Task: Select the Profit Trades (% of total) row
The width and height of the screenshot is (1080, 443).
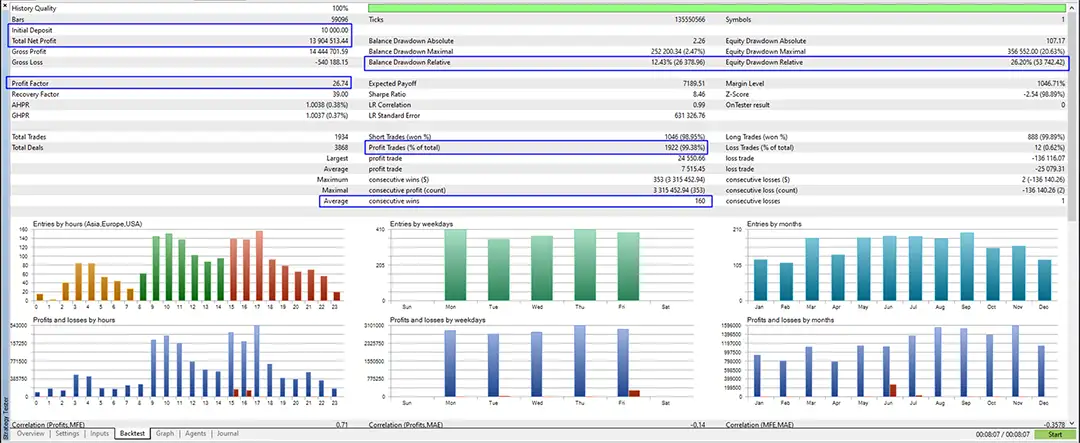Action: [537, 147]
